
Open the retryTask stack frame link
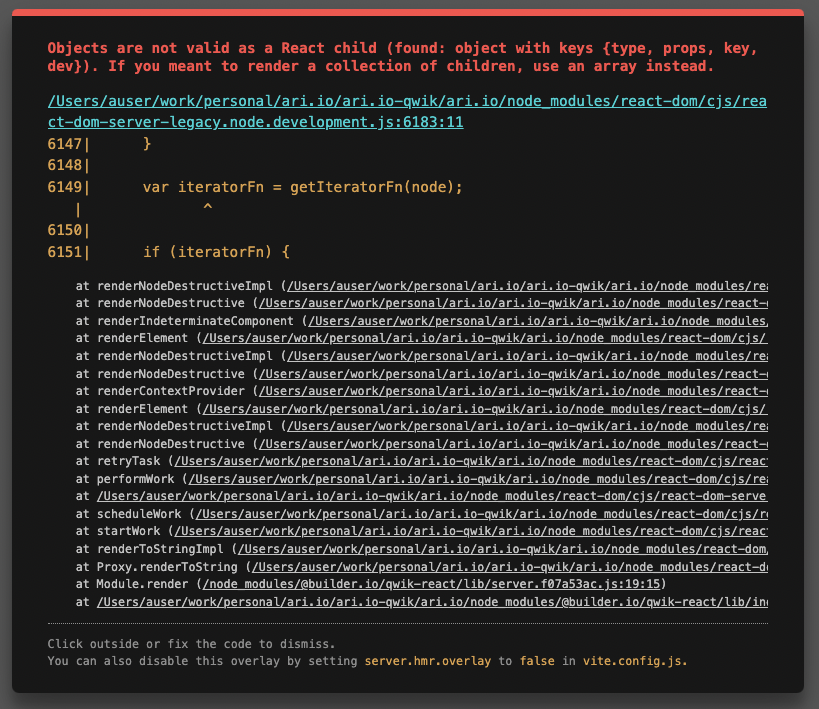click(x=471, y=461)
